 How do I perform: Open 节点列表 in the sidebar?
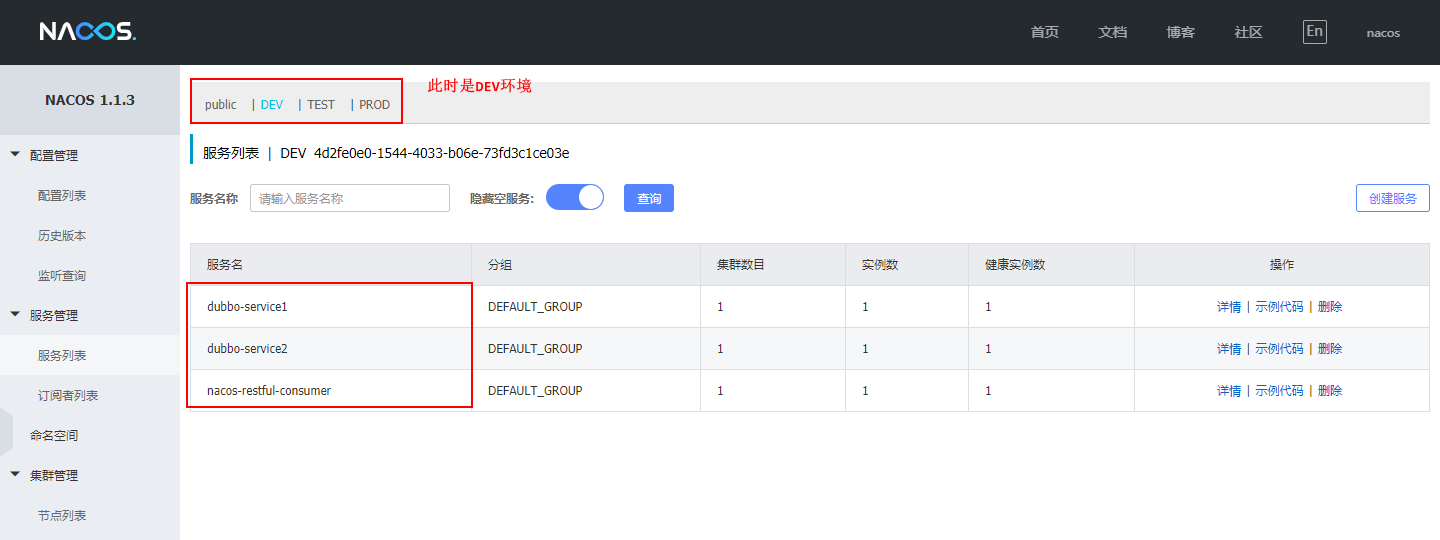click(62, 515)
